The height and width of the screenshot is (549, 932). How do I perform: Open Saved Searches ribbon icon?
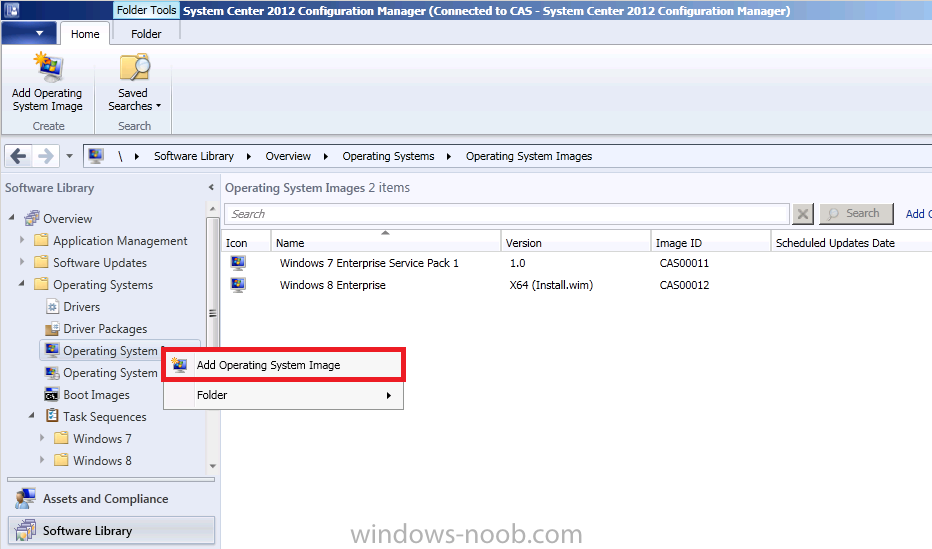pyautogui.click(x=135, y=67)
